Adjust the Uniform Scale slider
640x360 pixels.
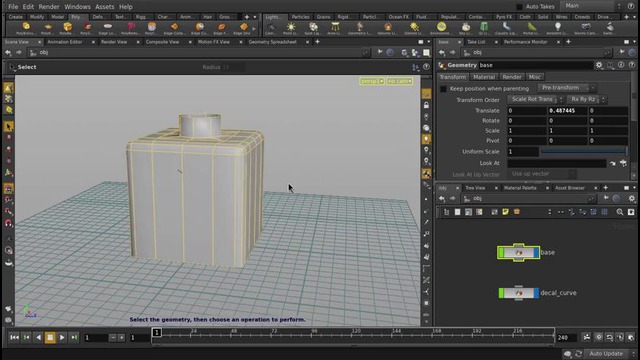tap(584, 151)
